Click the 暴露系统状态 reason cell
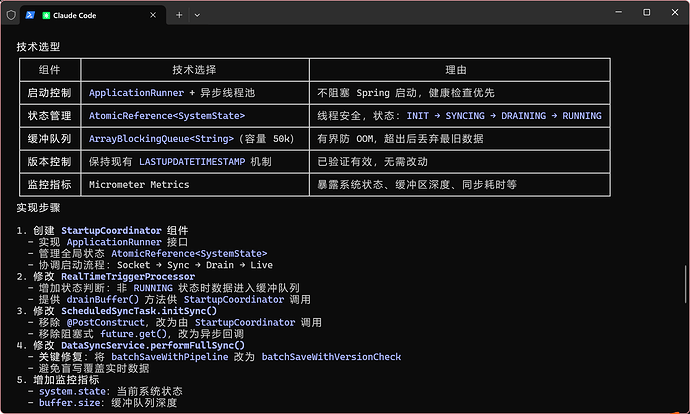 pyautogui.click(x=460, y=184)
